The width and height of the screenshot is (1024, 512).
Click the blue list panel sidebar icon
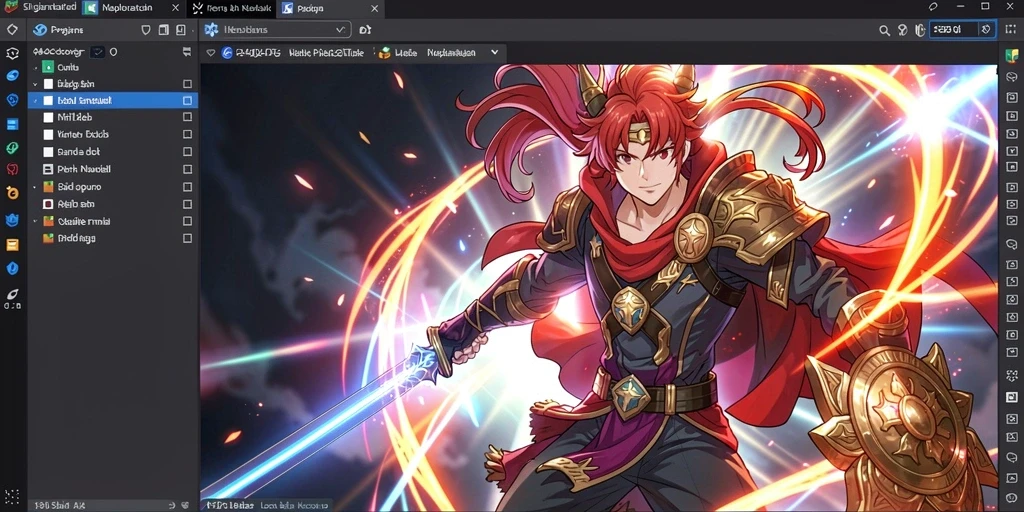pos(12,124)
